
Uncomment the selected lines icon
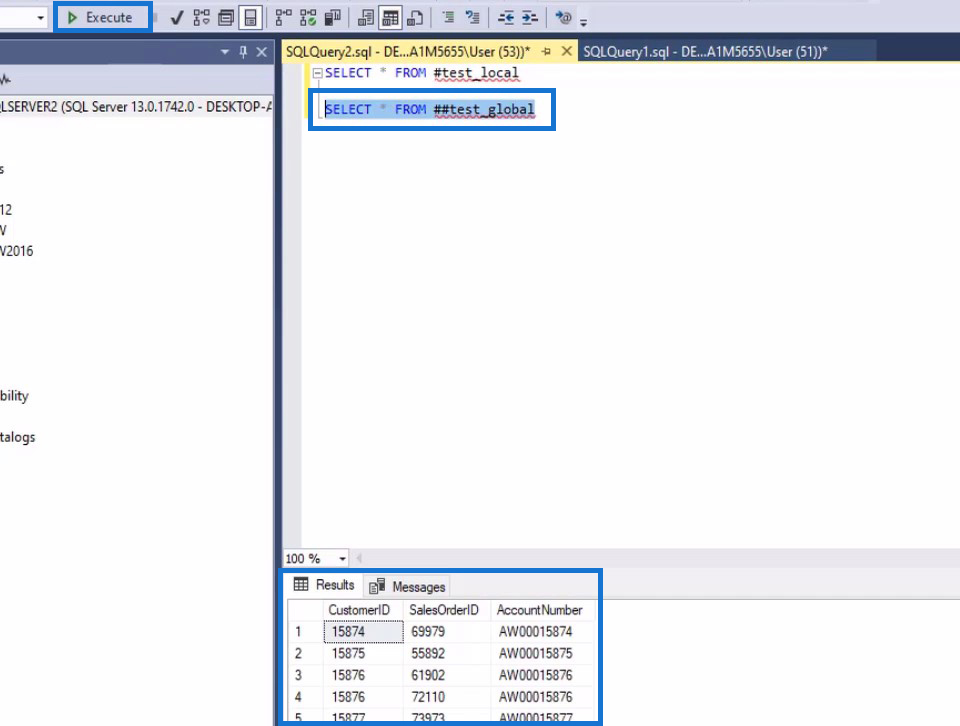tap(473, 18)
